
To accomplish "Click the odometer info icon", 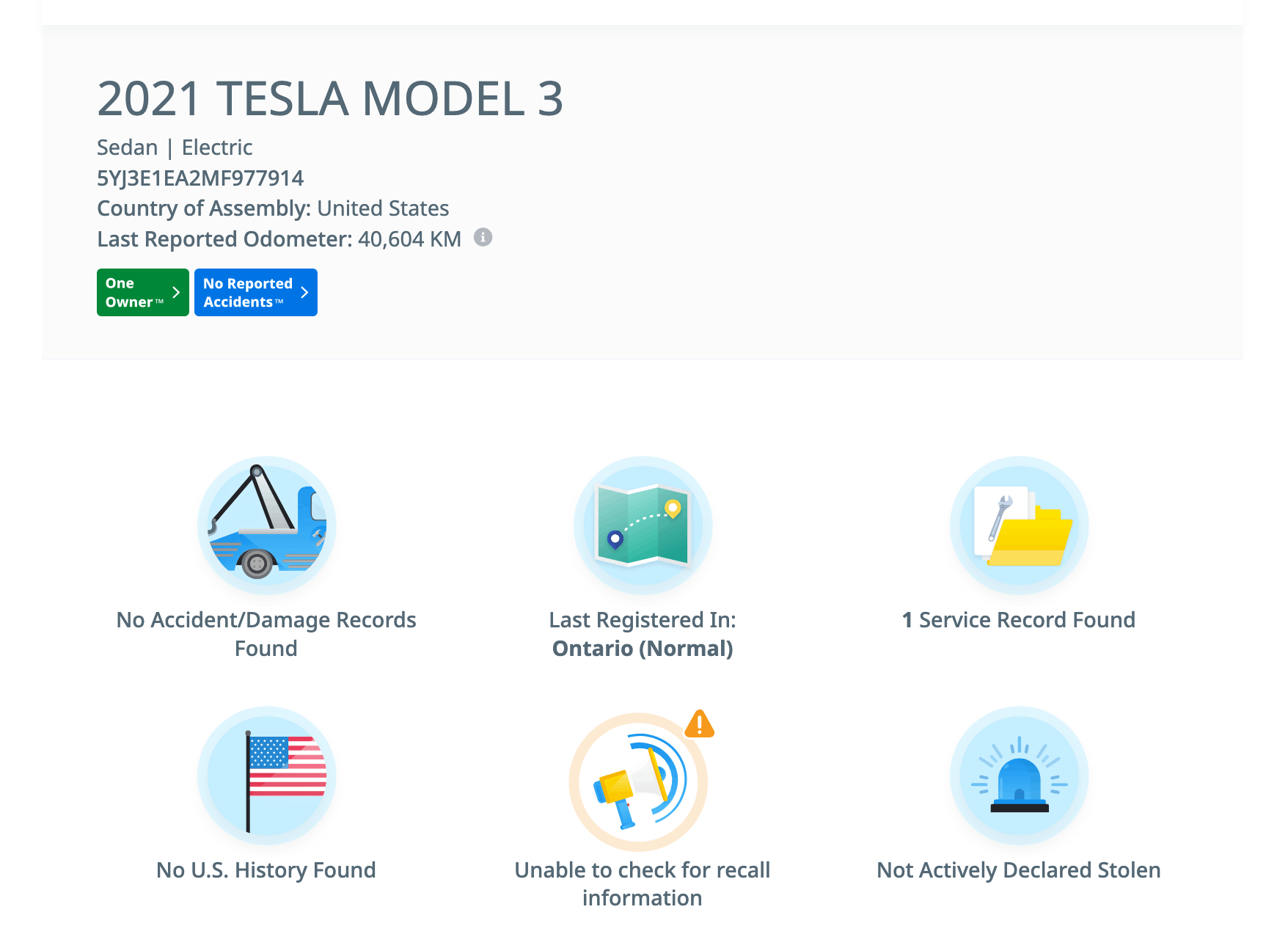I will coord(483,237).
